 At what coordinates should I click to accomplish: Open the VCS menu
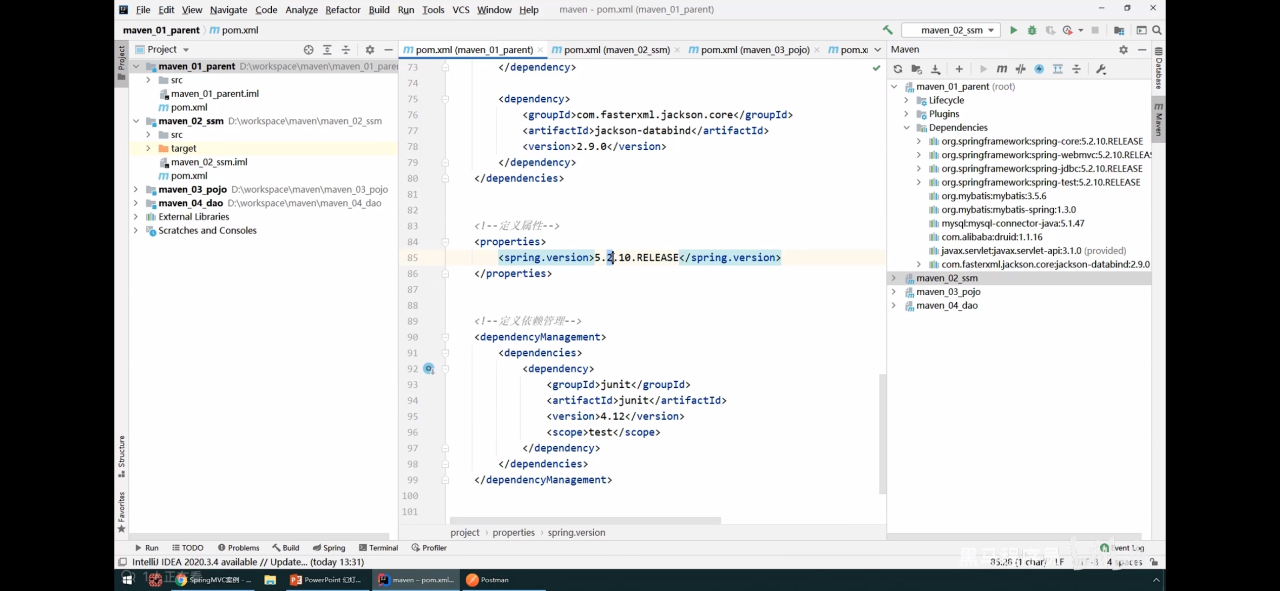pos(460,10)
